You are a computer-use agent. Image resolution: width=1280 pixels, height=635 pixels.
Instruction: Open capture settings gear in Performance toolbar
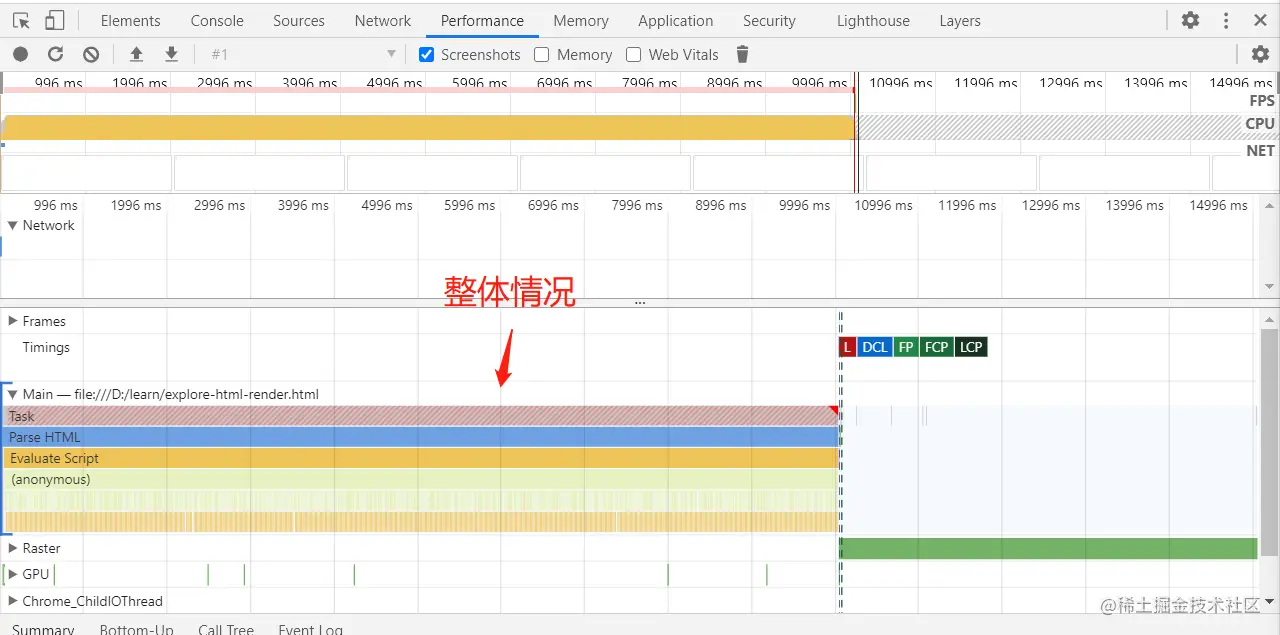pyautogui.click(x=1260, y=54)
